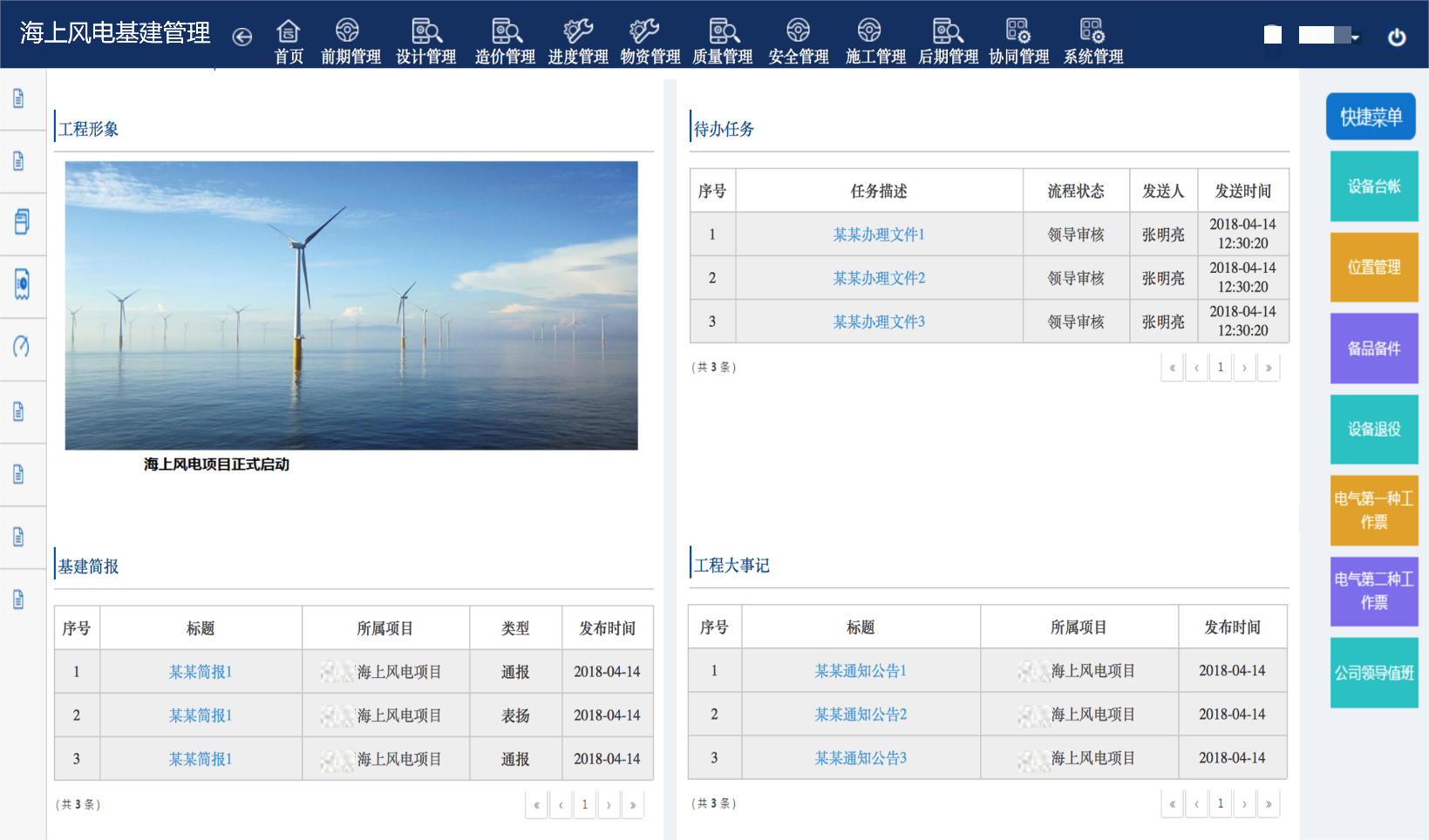The width and height of the screenshot is (1429, 840).
Task: Click the gauge icon in left sidebar
Action: tap(21, 347)
